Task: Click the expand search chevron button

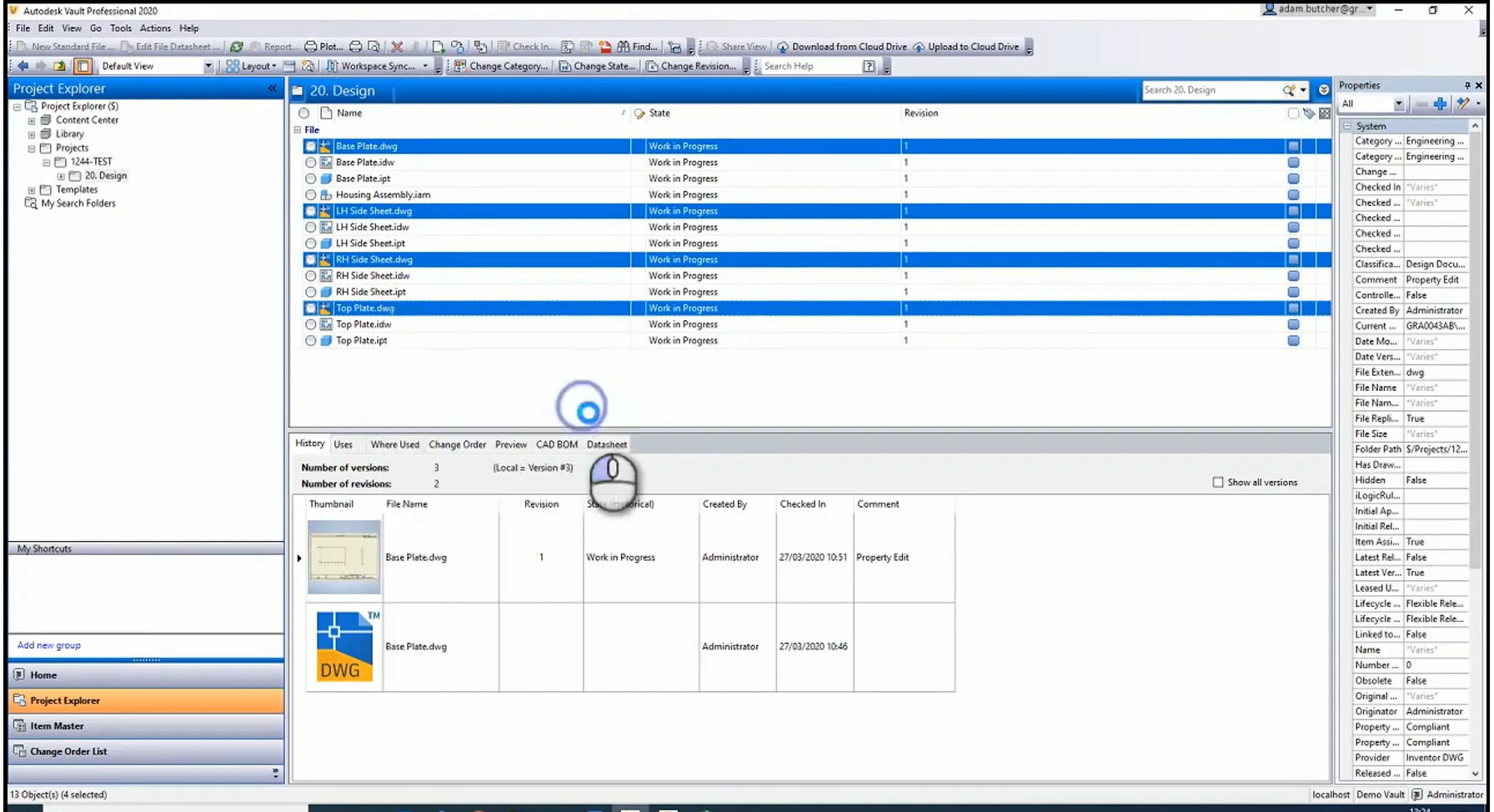Action: coord(1324,90)
